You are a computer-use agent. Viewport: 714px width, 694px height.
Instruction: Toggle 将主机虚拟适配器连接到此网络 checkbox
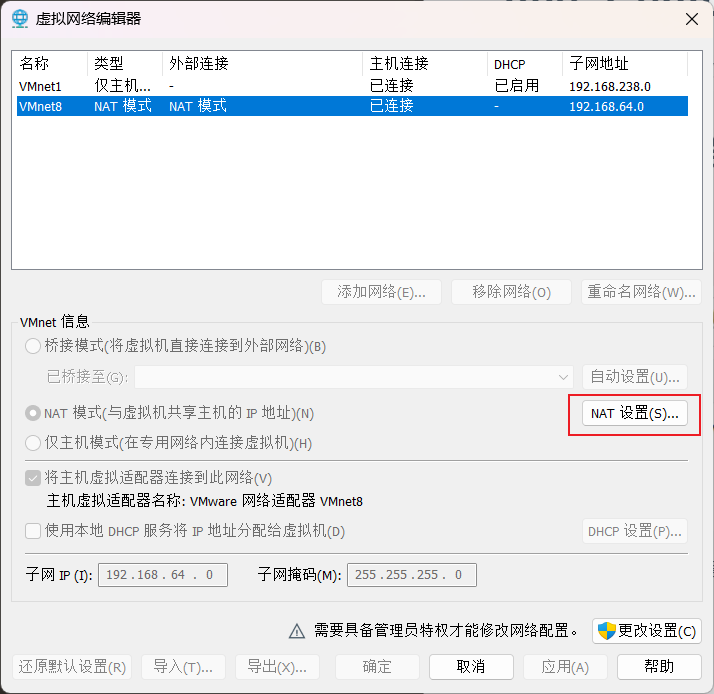point(33,478)
